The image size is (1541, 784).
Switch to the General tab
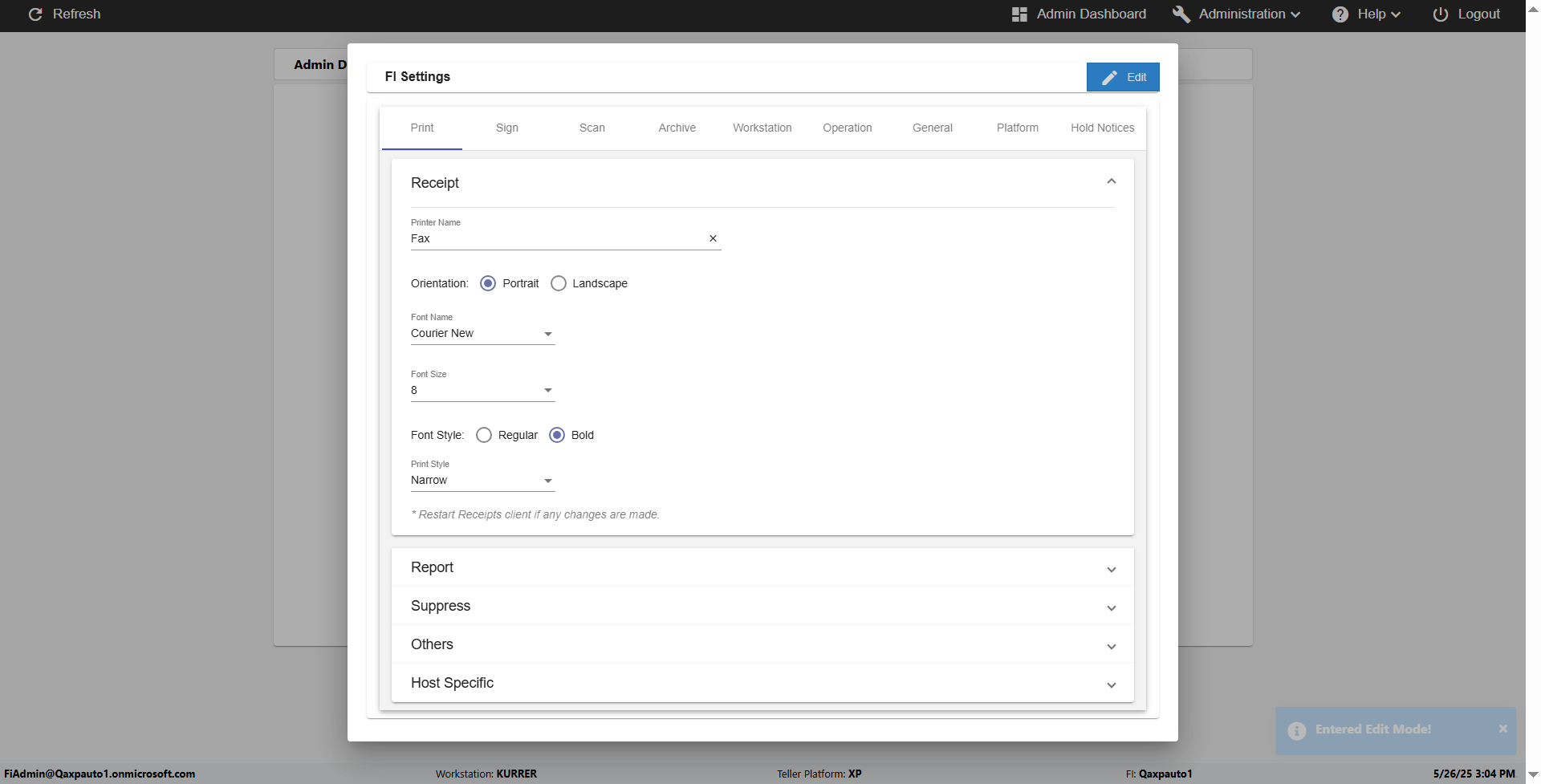(933, 128)
